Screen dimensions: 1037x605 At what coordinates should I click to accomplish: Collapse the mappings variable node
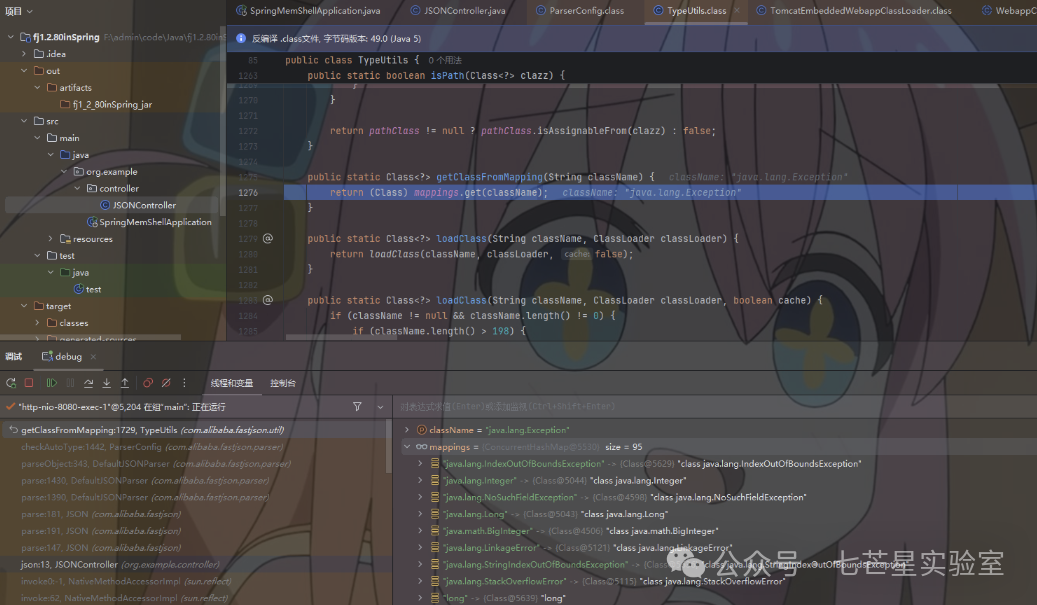tap(406, 447)
